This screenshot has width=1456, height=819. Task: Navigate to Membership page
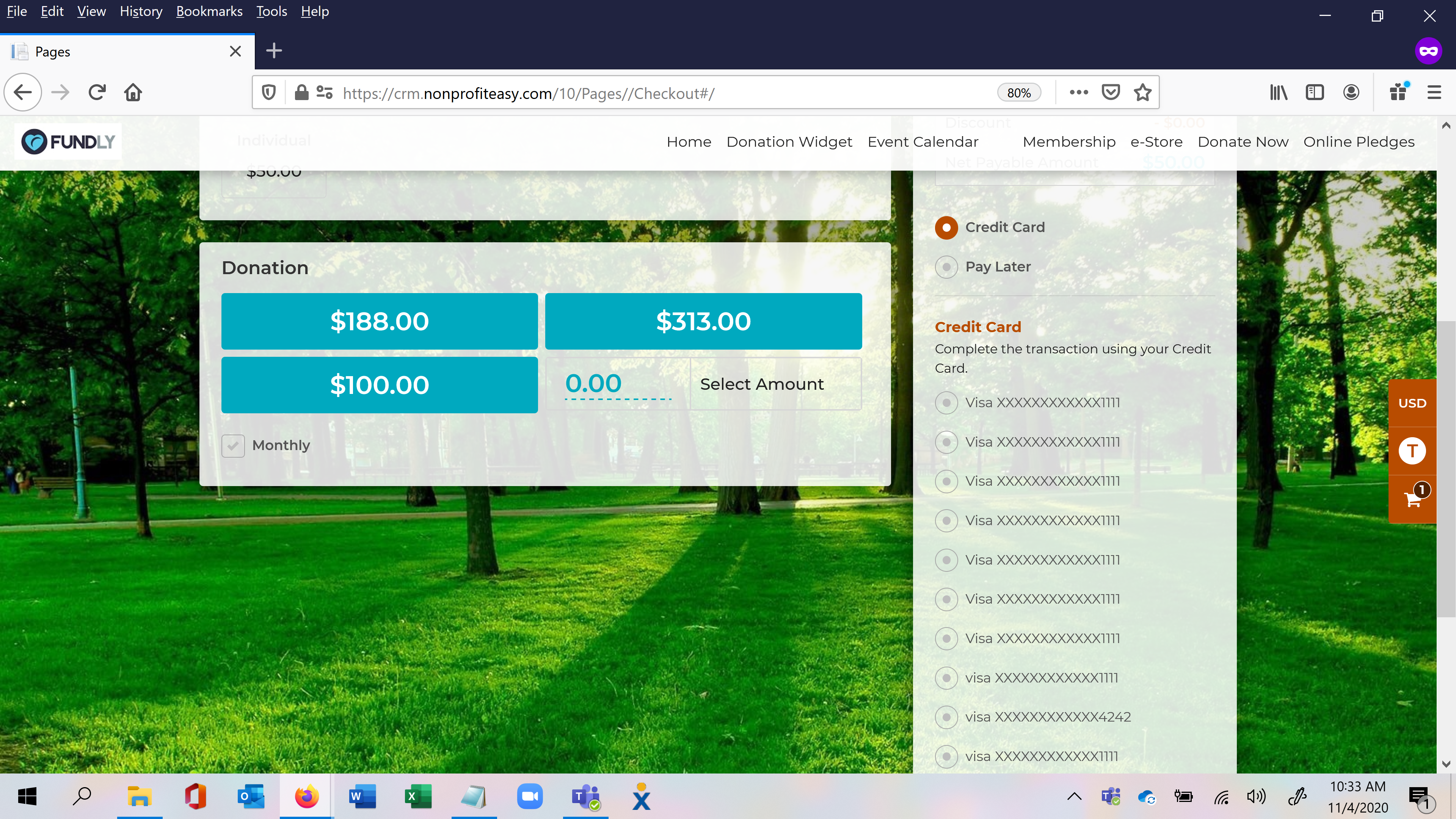tap(1069, 142)
